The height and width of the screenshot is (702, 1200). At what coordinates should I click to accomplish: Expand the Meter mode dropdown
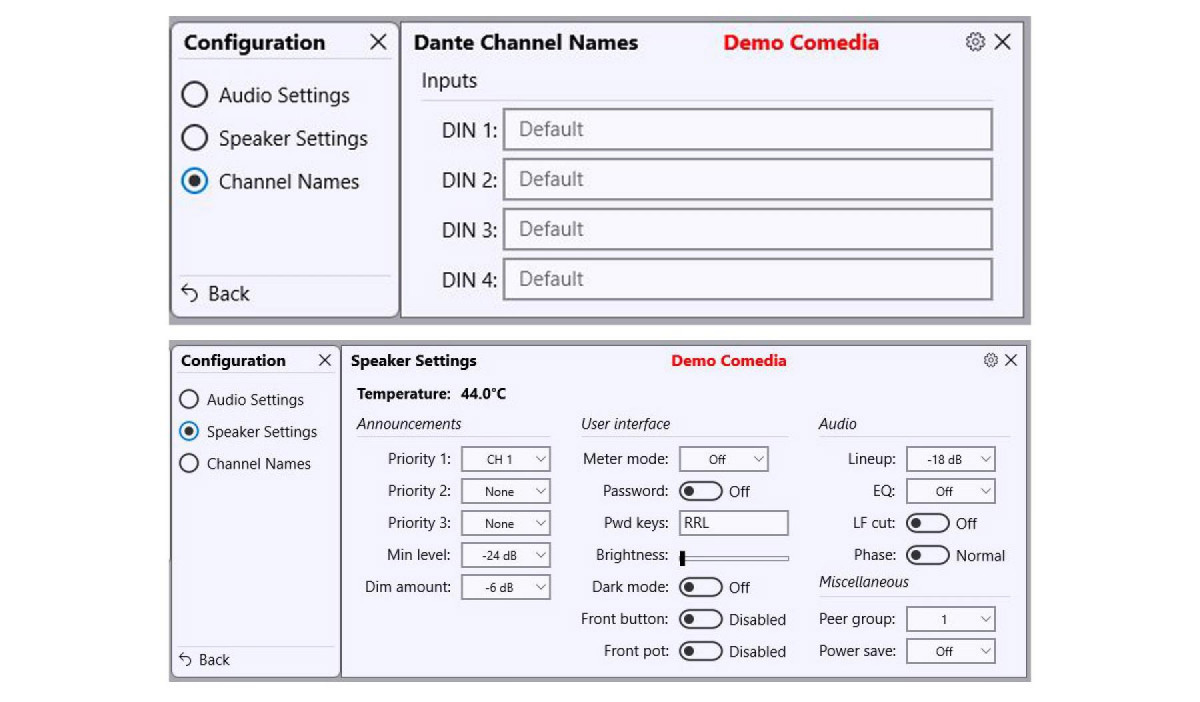point(723,459)
